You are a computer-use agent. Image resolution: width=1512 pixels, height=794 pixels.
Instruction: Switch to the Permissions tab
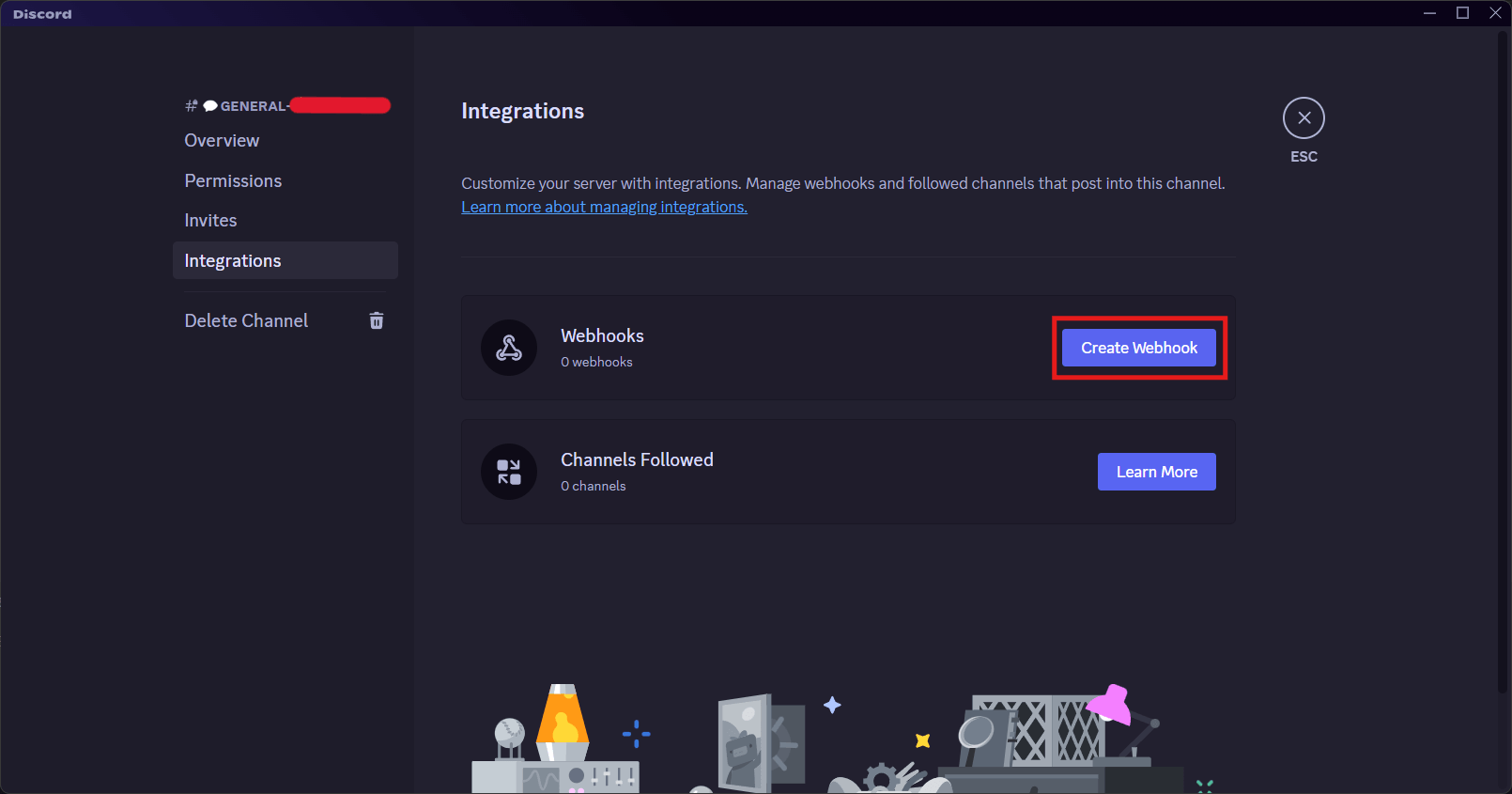(285, 180)
